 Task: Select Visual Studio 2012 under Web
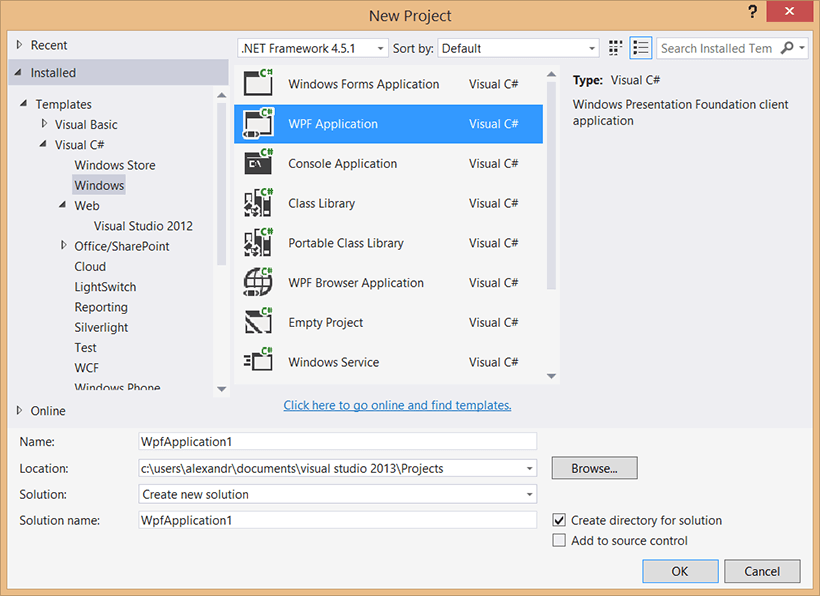pos(143,226)
